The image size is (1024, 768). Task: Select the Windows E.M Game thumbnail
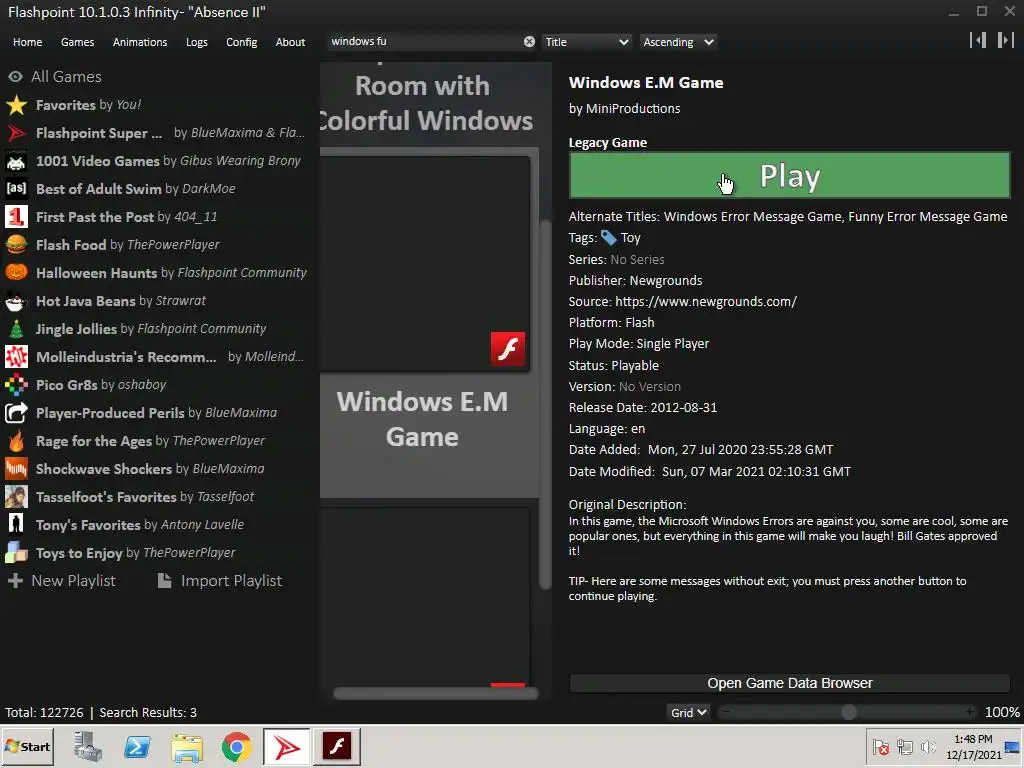click(423, 264)
